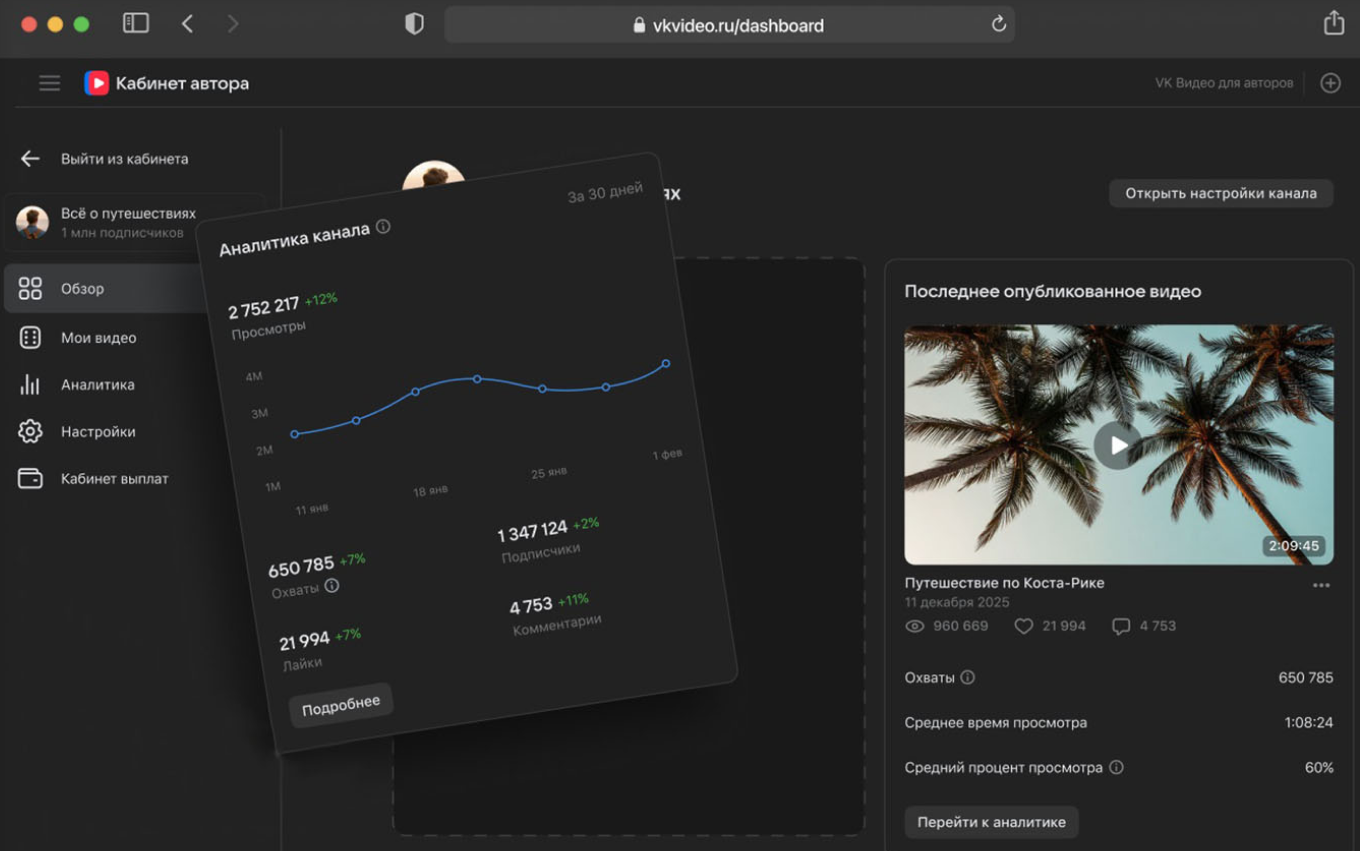Open the three-dot menu for Коста-Рика video

[1321, 586]
